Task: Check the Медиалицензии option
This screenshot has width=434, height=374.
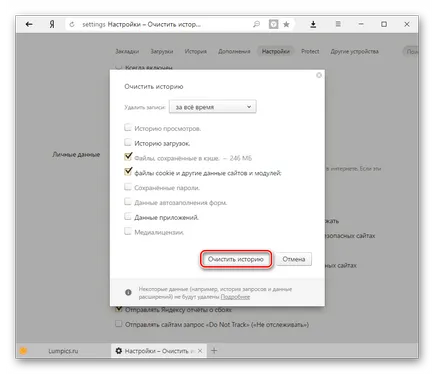Action: click(x=128, y=231)
